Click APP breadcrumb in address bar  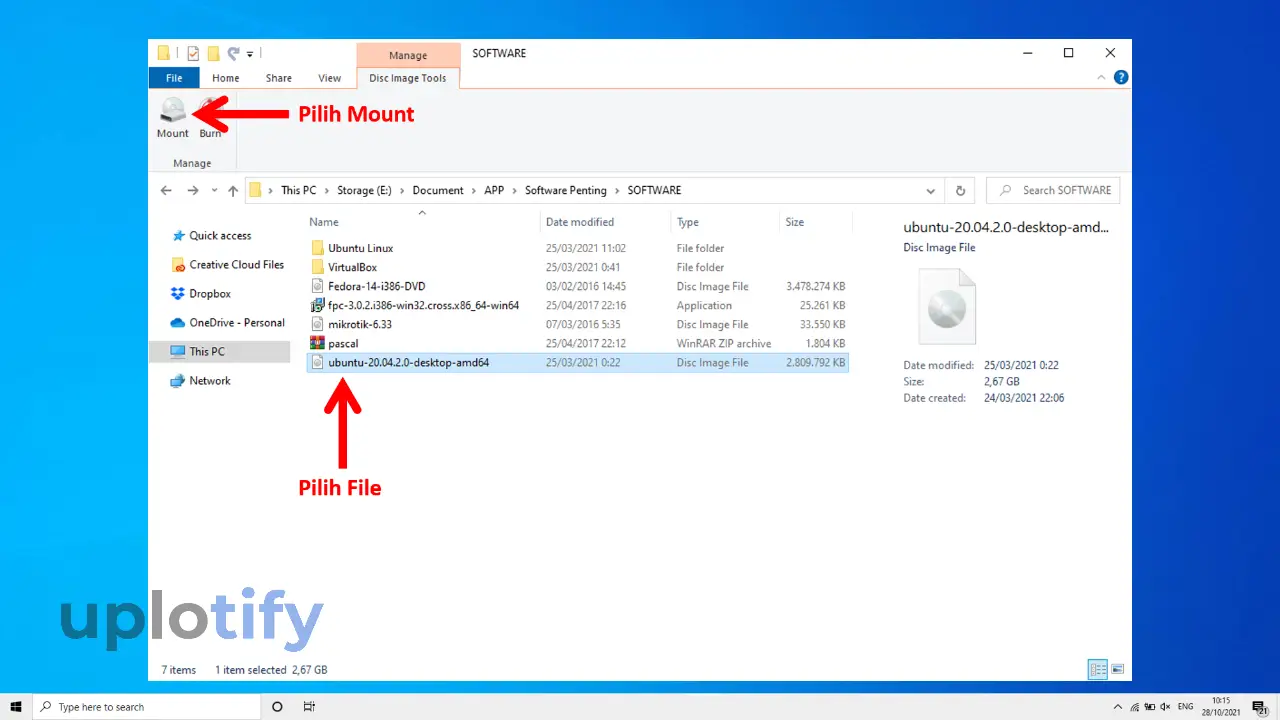[494, 190]
